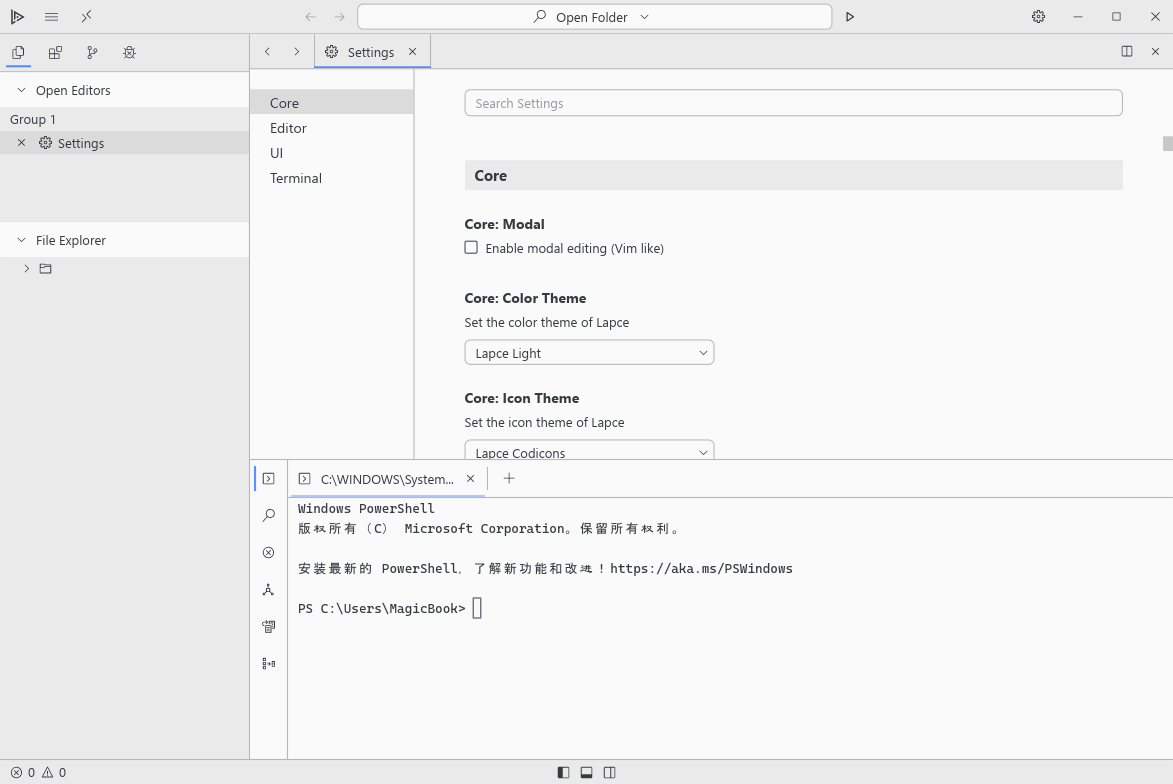This screenshot has height=784, width=1173.
Task: Toggle the left panel visibility
Action: (x=563, y=773)
